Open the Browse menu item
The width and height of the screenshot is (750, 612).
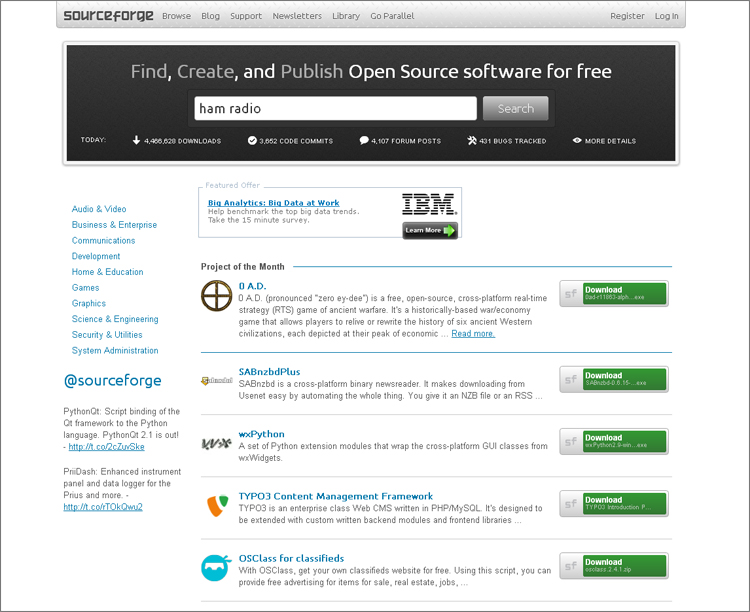coord(176,16)
